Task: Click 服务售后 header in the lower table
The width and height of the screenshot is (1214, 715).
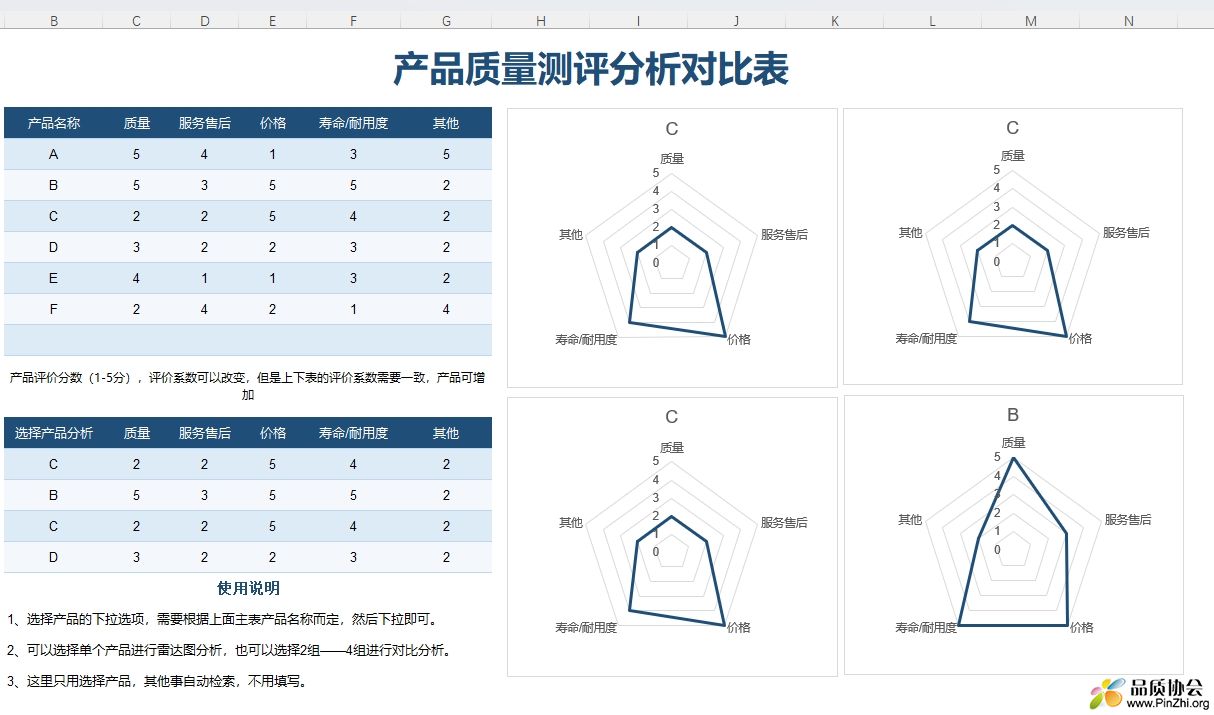Action: [205, 433]
